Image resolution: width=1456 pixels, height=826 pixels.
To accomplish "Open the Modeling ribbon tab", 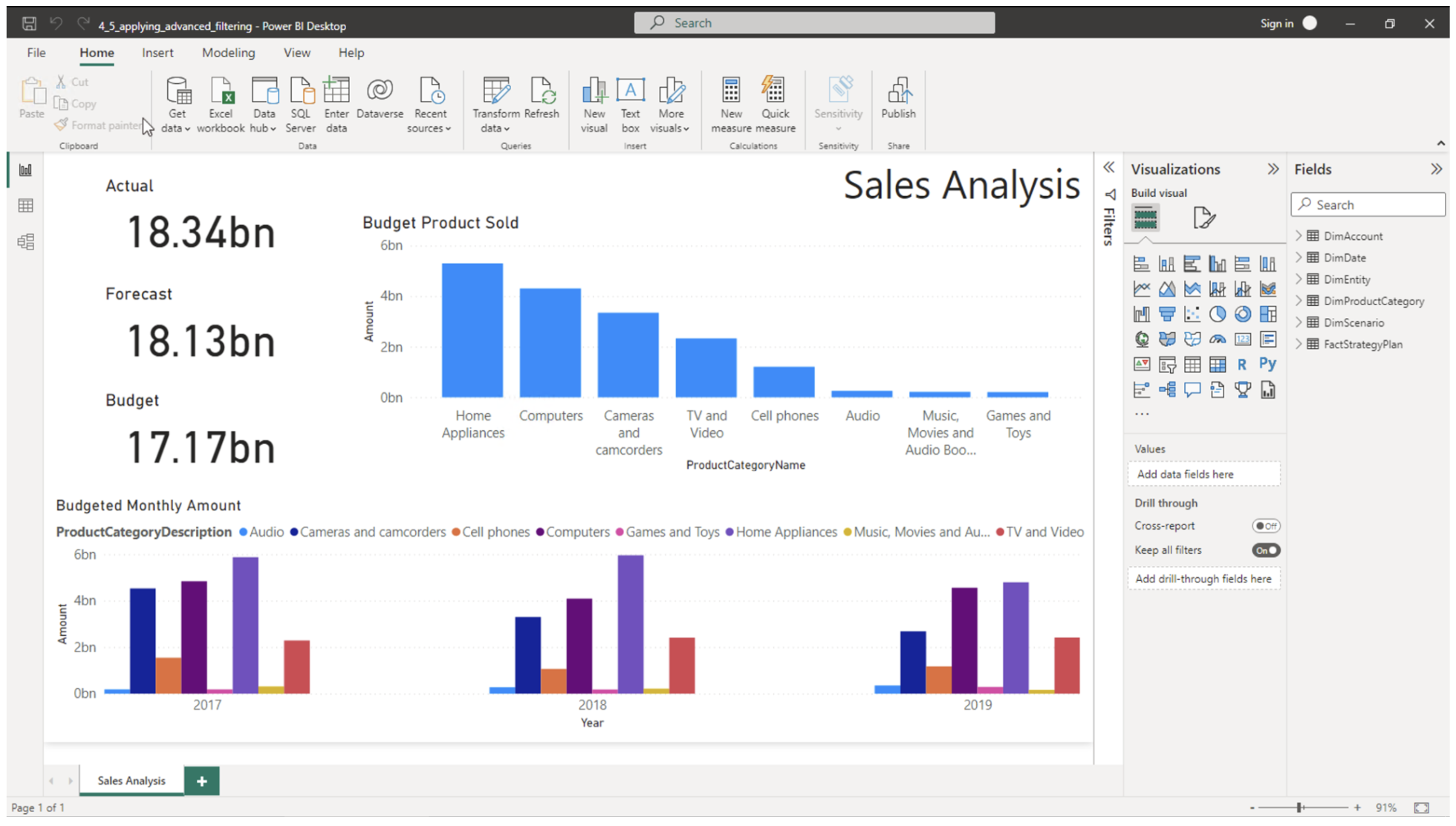I will pos(228,53).
